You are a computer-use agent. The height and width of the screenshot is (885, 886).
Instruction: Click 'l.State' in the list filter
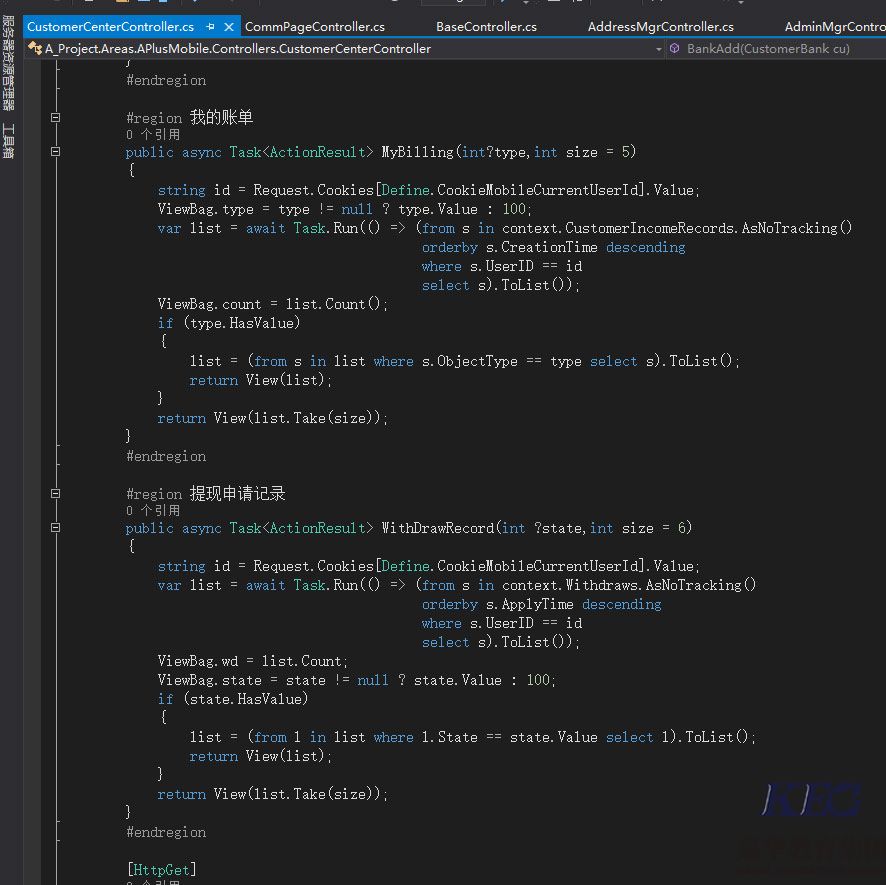[449, 737]
